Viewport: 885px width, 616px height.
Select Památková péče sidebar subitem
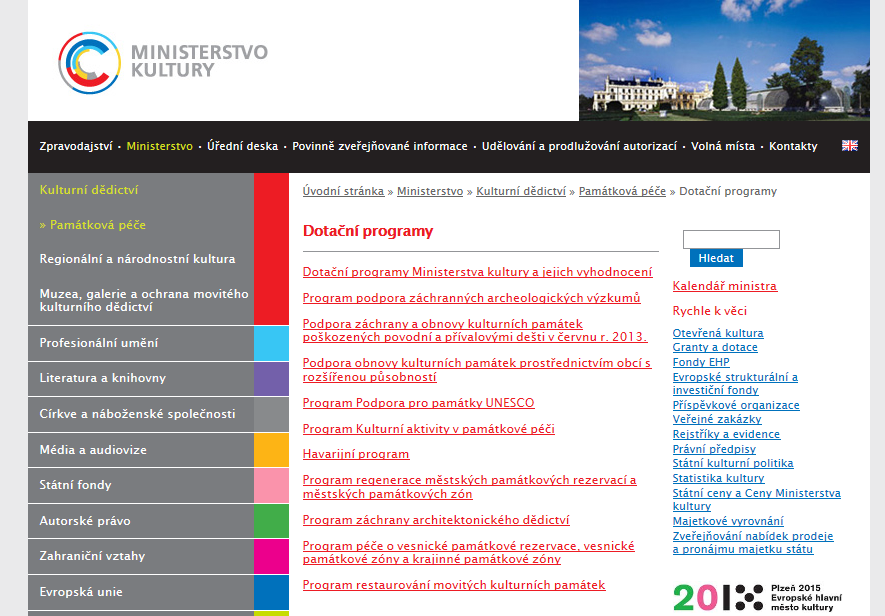pyautogui.click(x=93, y=225)
